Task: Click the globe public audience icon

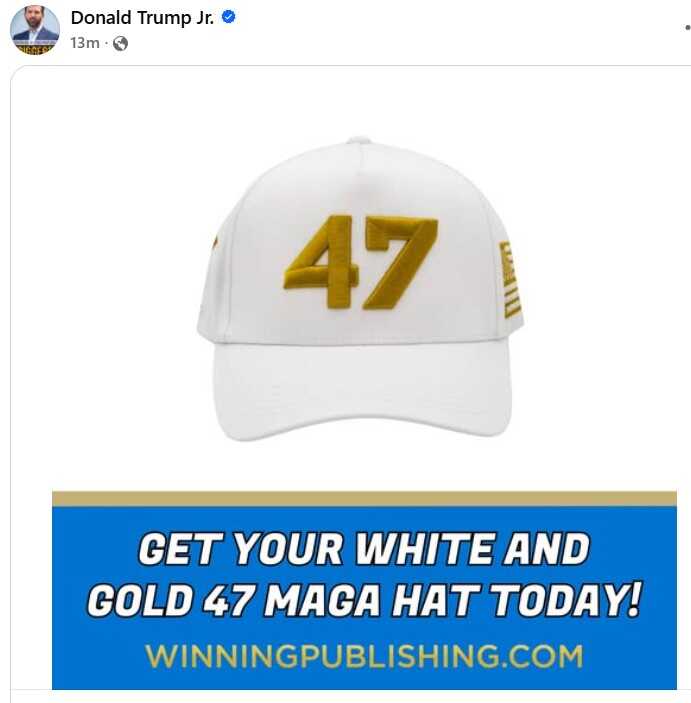Action: 120,43
